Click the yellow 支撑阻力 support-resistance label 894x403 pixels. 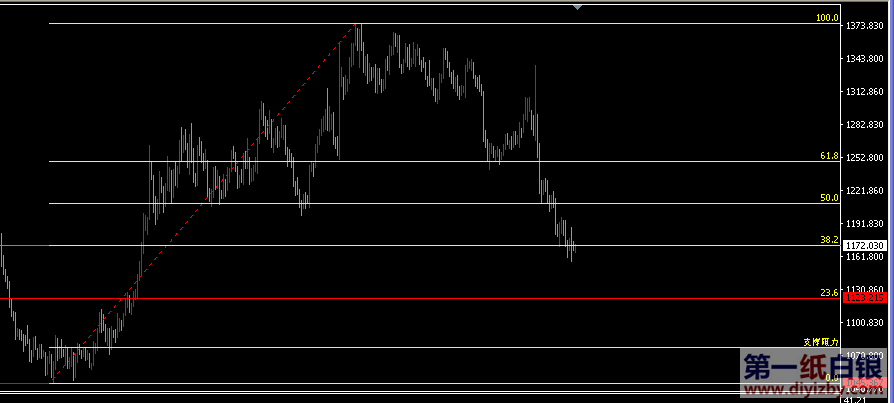coord(820,342)
